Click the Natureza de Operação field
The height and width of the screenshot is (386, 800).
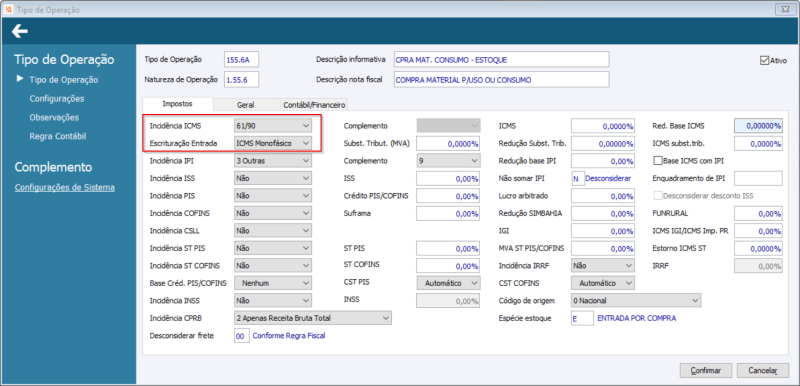241,80
